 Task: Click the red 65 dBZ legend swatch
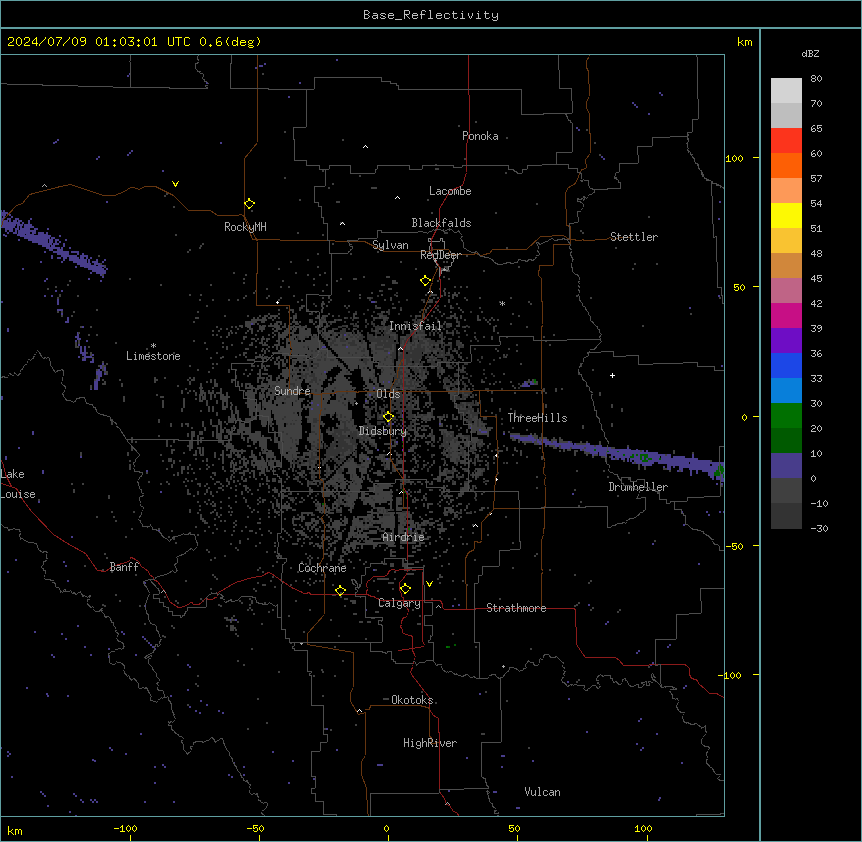[x=786, y=140]
